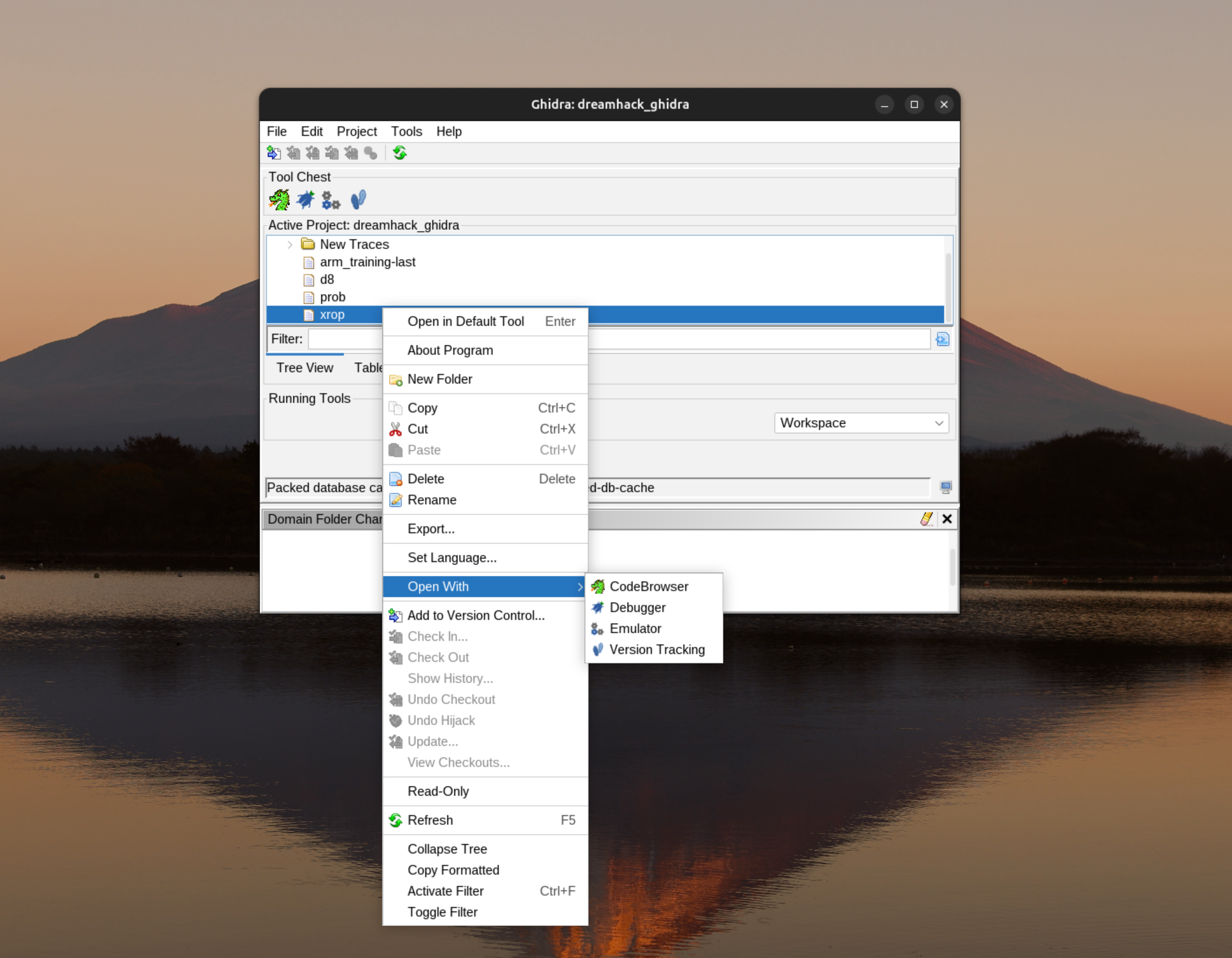The width and height of the screenshot is (1232, 958).
Task: Choose Activate Filter from context menu
Action: 485,891
